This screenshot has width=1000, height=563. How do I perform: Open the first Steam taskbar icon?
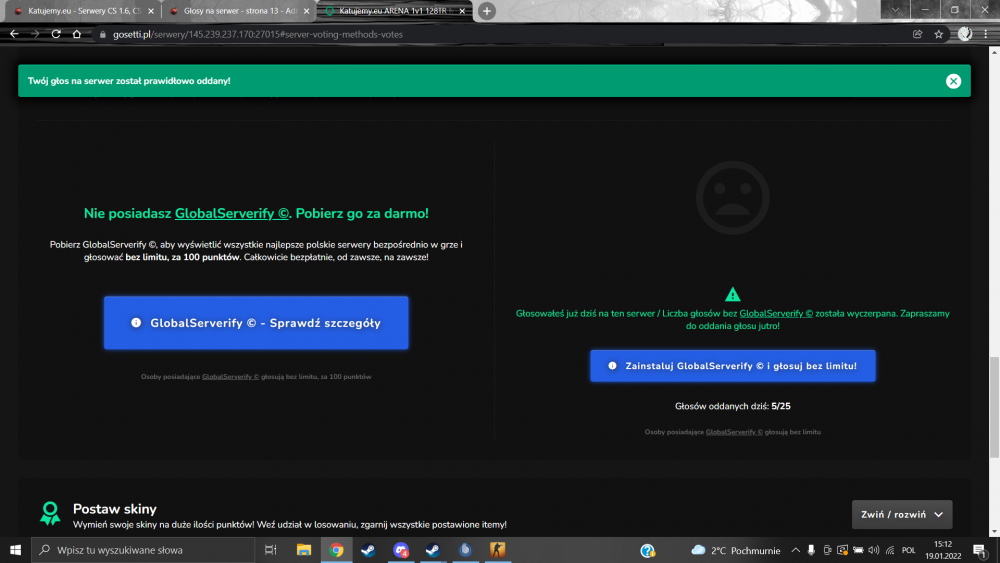tap(368, 550)
